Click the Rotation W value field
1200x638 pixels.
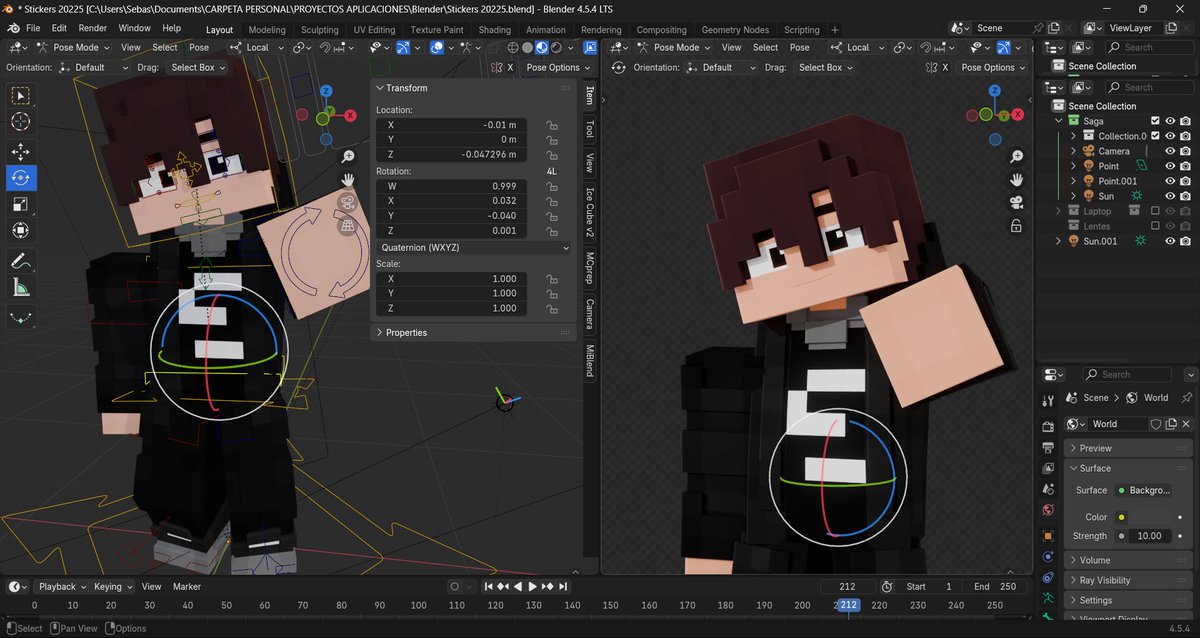(x=451, y=186)
